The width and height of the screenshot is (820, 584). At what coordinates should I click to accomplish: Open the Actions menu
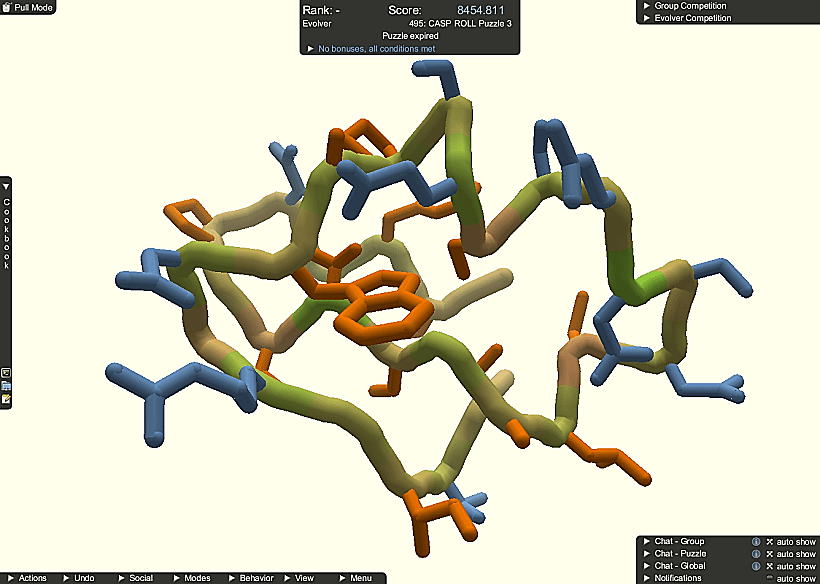pos(32,578)
